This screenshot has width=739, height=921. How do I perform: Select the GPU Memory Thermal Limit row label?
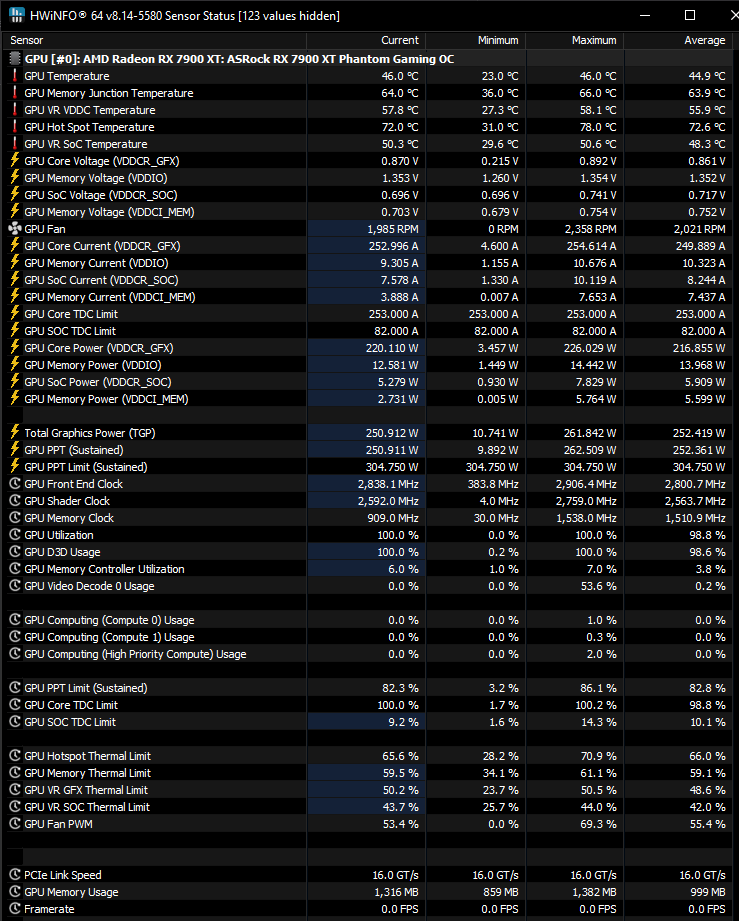[x=88, y=773]
